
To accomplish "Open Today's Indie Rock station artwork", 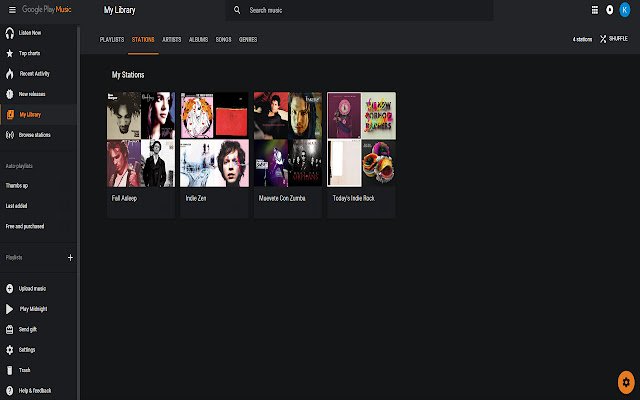I will coord(361,139).
